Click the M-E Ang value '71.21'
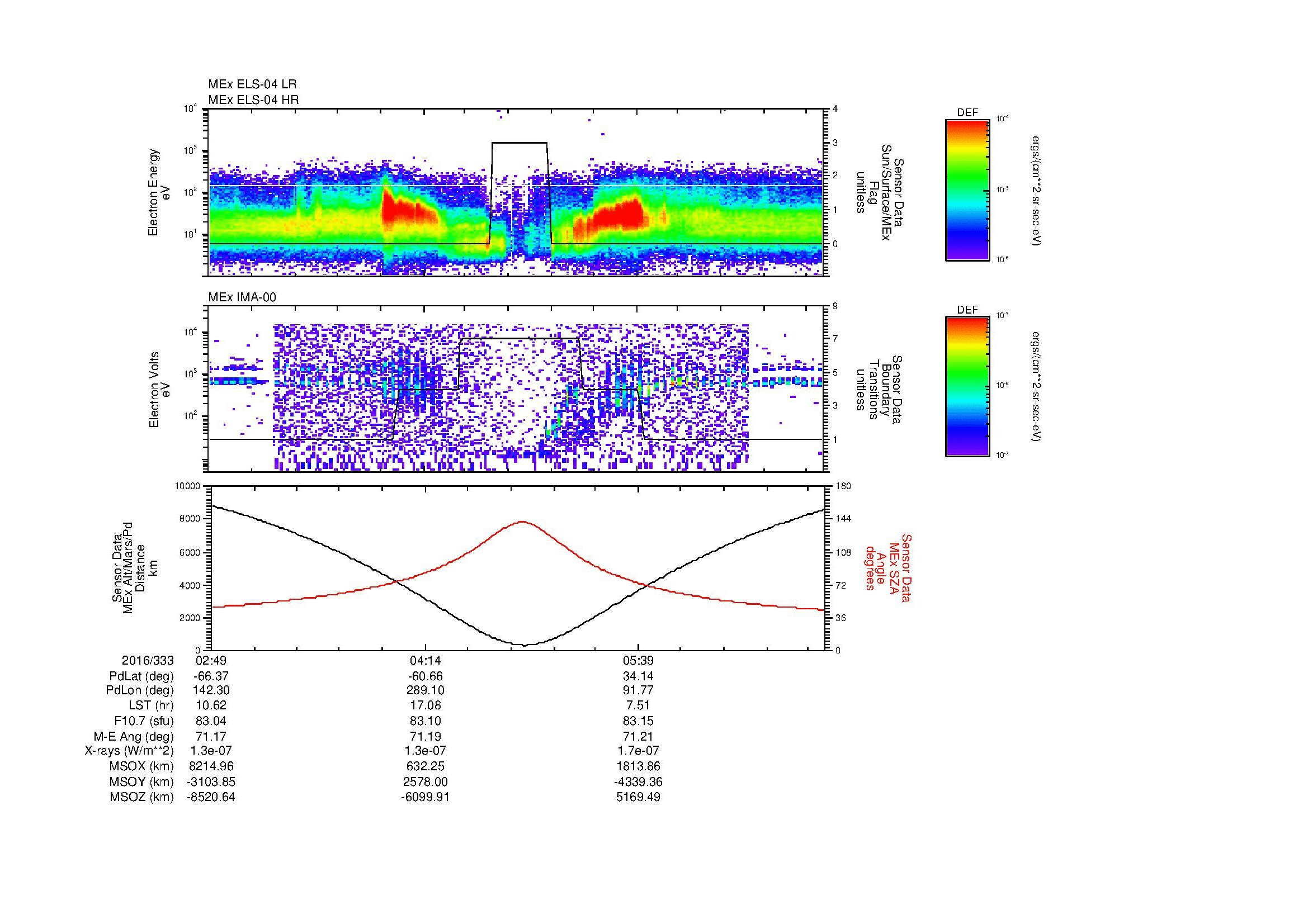The height and width of the screenshot is (924, 1308). [638, 737]
